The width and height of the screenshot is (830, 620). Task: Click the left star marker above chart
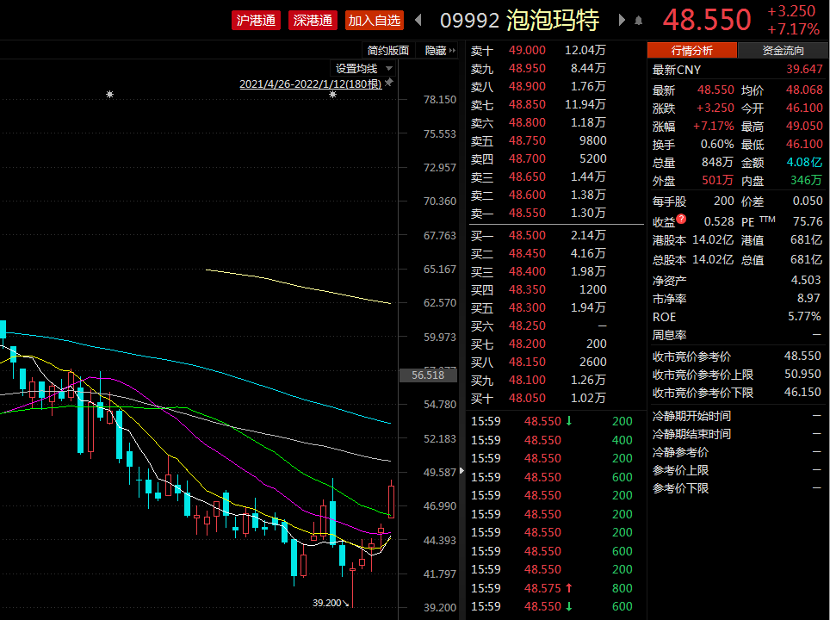tap(110, 95)
